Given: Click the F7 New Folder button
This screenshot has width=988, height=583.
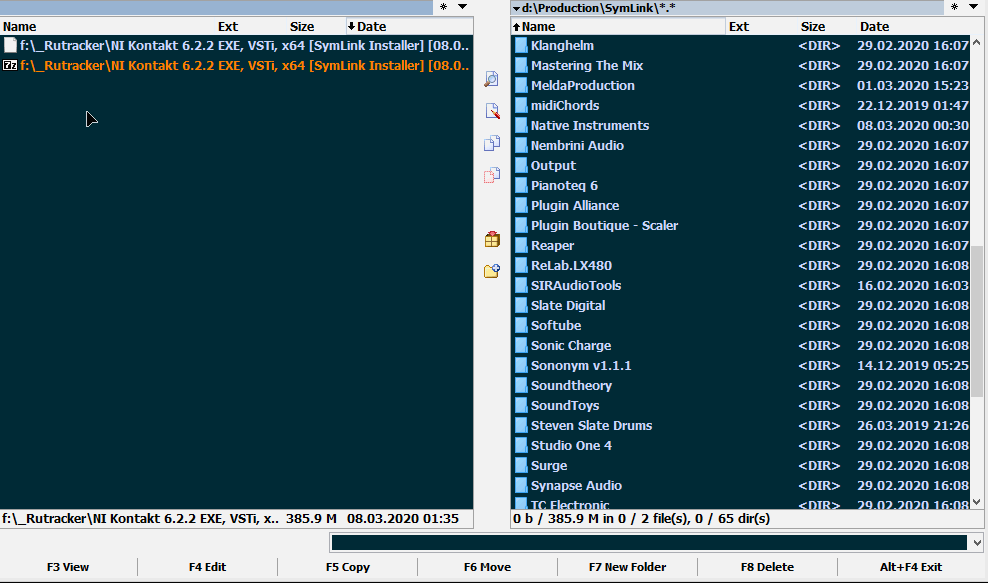Looking at the screenshot, I should click(x=628, y=567).
